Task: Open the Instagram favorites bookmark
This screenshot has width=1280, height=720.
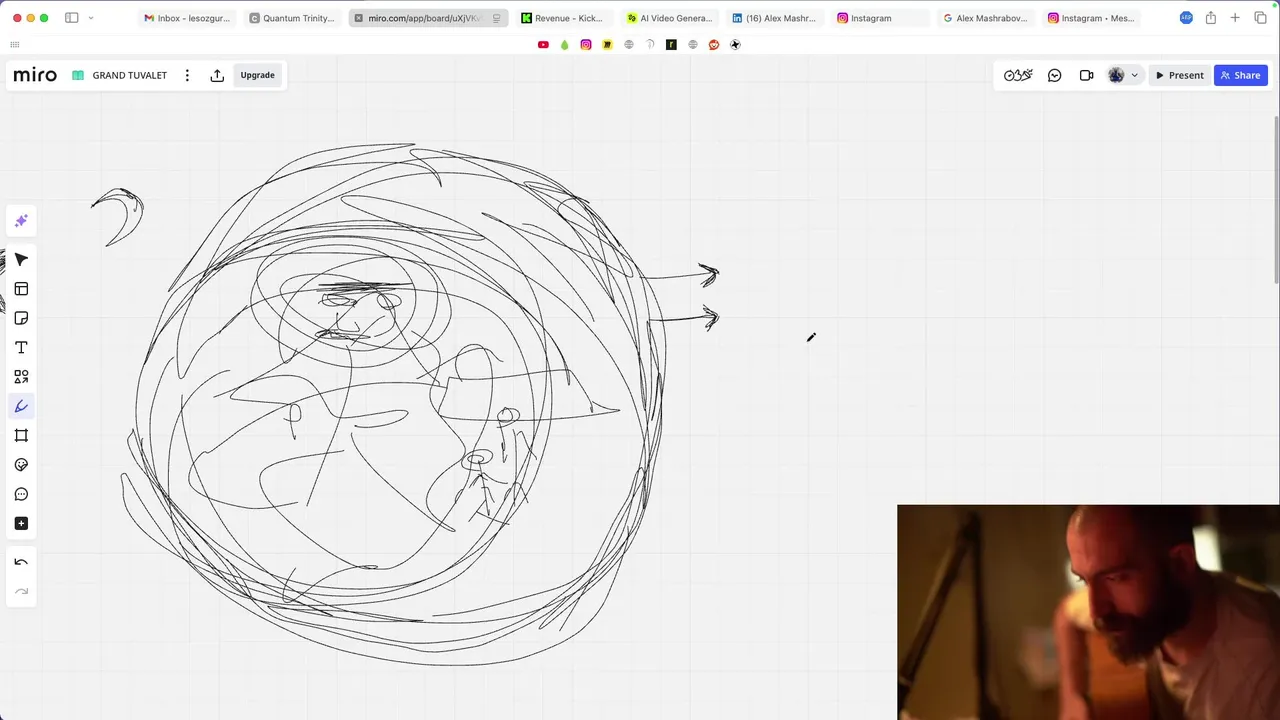Action: [586, 45]
